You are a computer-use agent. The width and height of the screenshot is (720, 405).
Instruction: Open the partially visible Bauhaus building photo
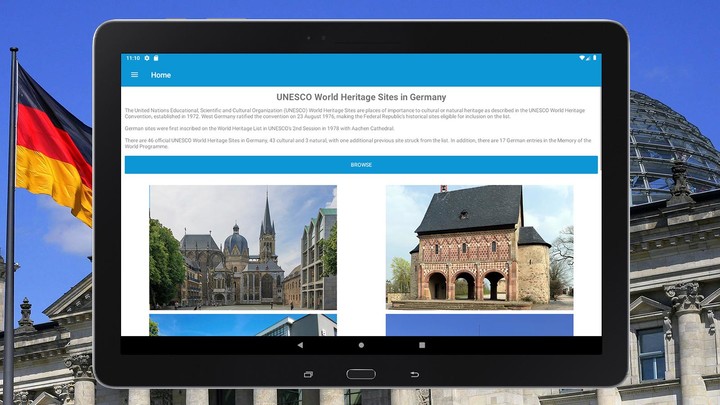243,325
